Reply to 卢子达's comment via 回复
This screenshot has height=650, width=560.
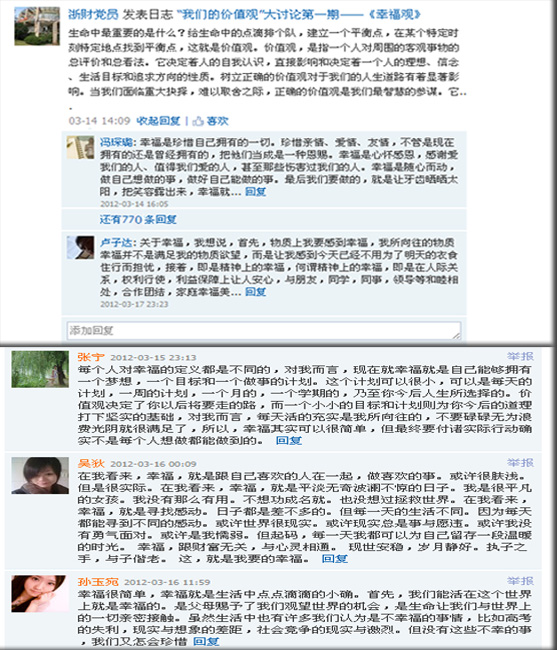point(255,292)
